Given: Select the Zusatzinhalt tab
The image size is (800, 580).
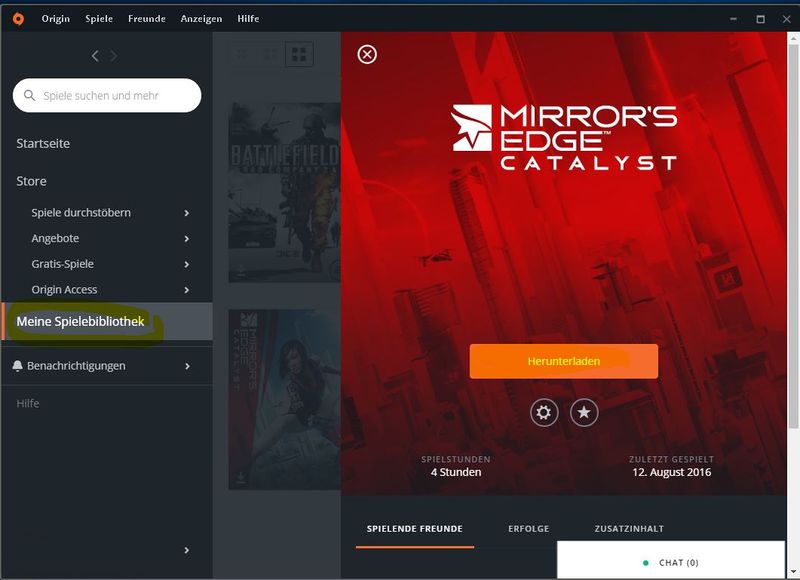Looking at the screenshot, I should tap(629, 528).
